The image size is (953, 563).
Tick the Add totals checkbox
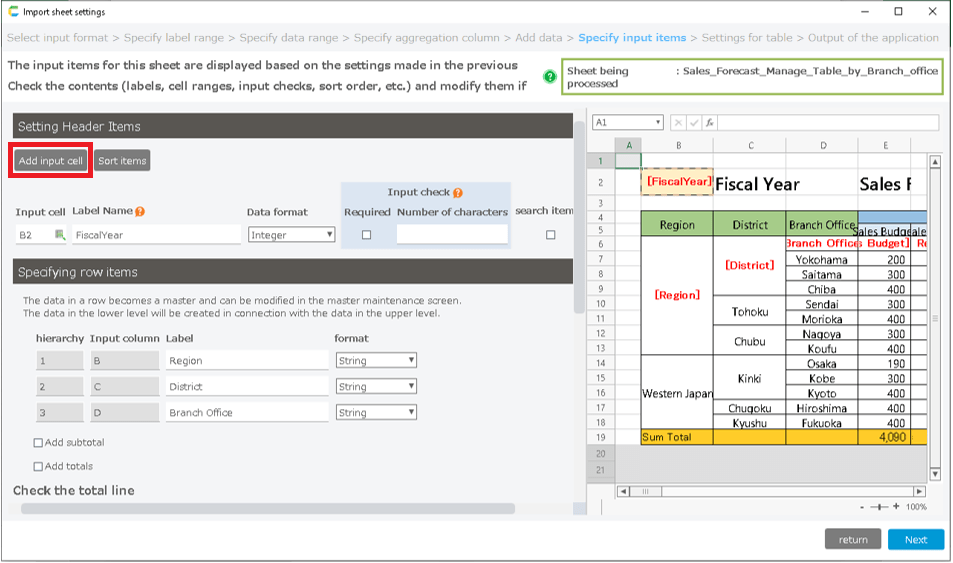(38, 466)
